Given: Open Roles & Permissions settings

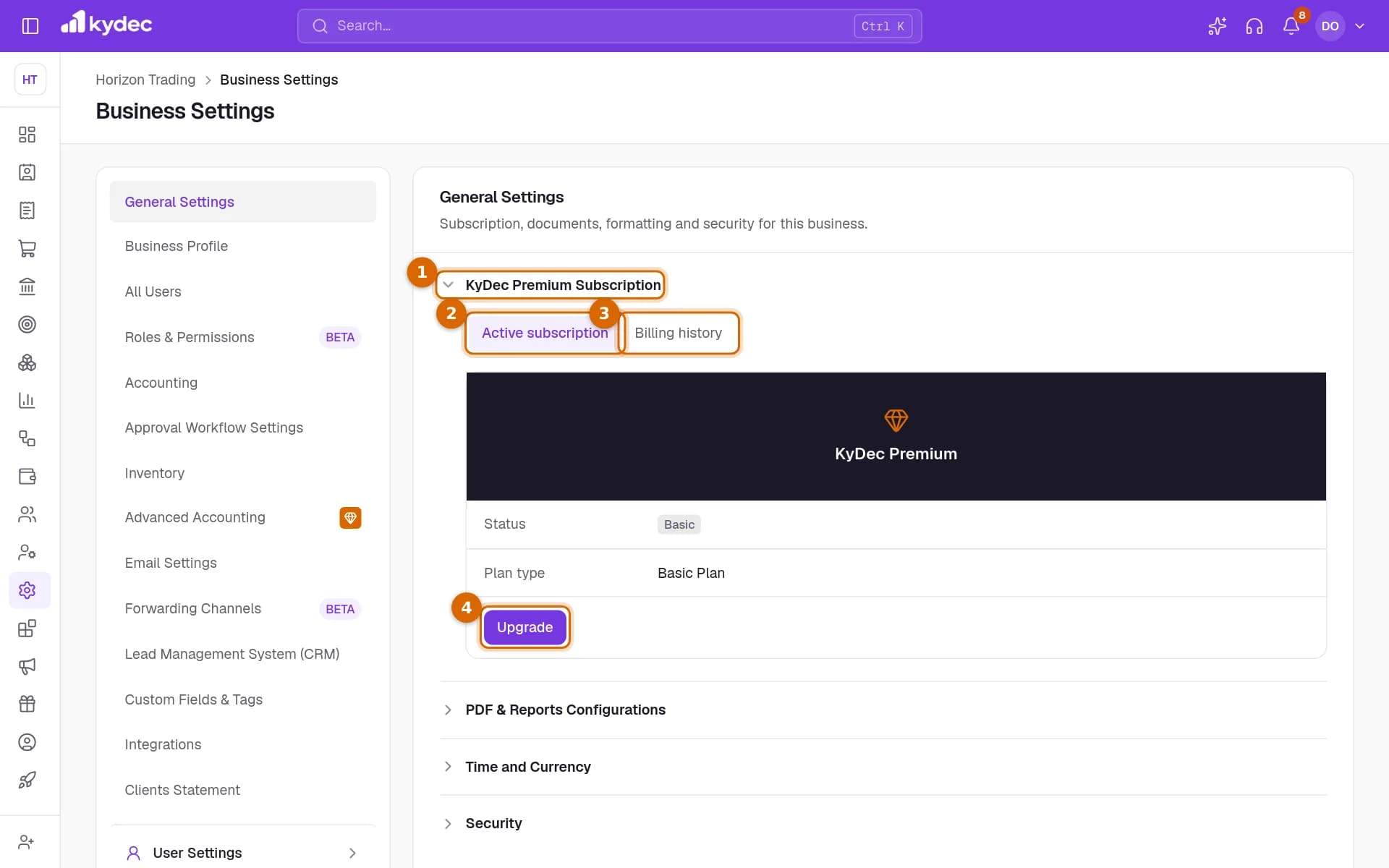Looking at the screenshot, I should 243,337.
